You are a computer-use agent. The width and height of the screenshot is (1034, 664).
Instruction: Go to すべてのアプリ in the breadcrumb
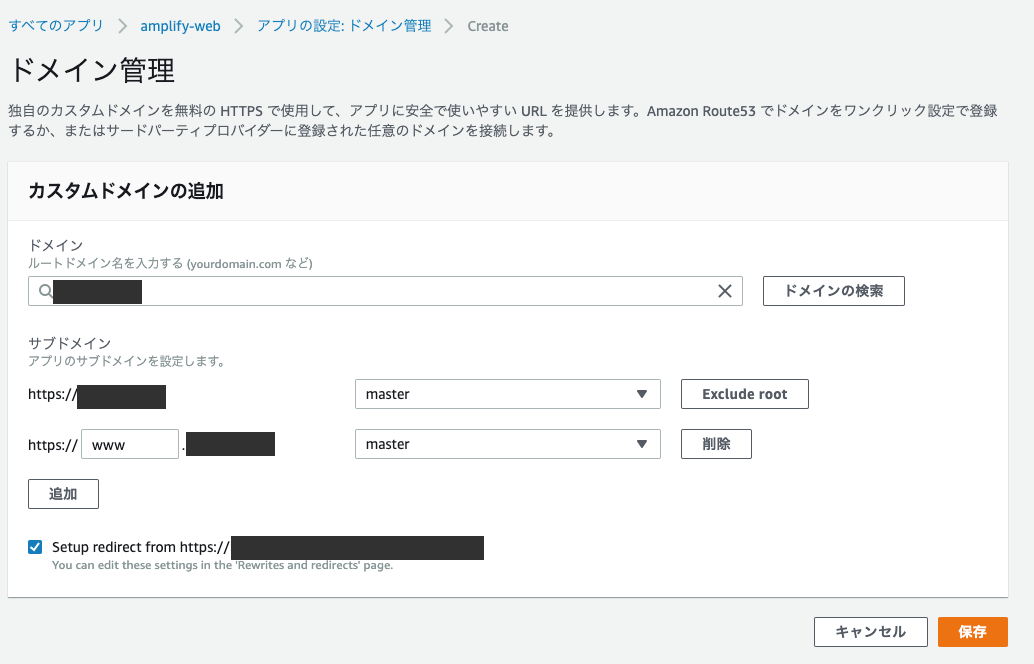[x=57, y=26]
